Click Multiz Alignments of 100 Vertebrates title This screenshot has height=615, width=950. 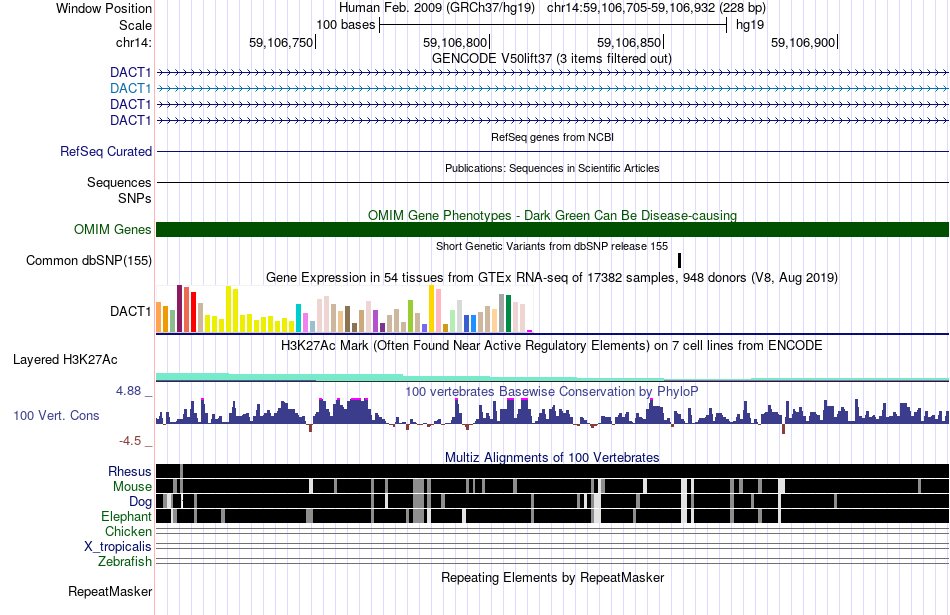tap(552, 457)
